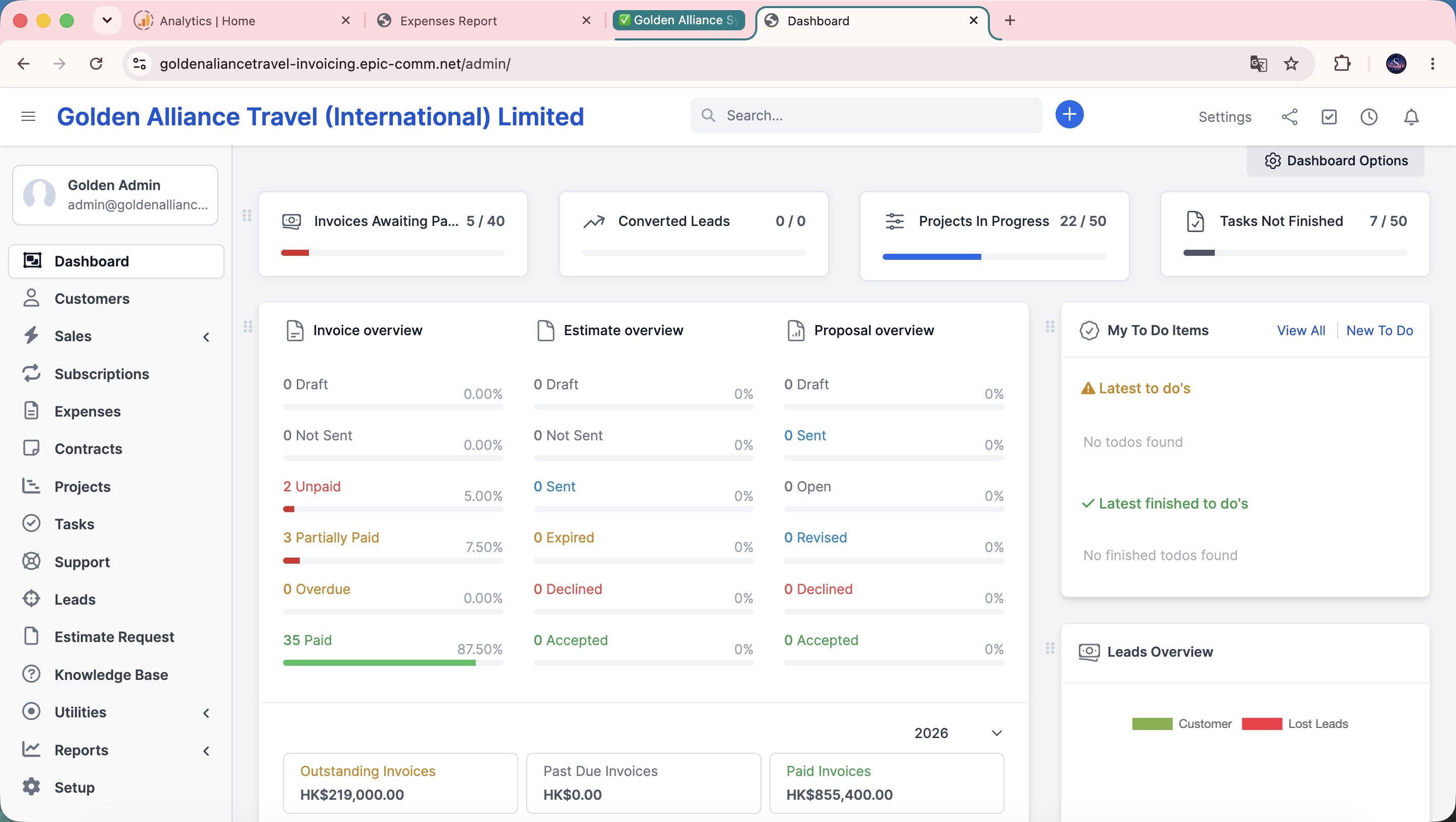This screenshot has width=1456, height=822.
Task: Click the Invoices Awaiting Payment progress bar
Action: [393, 253]
